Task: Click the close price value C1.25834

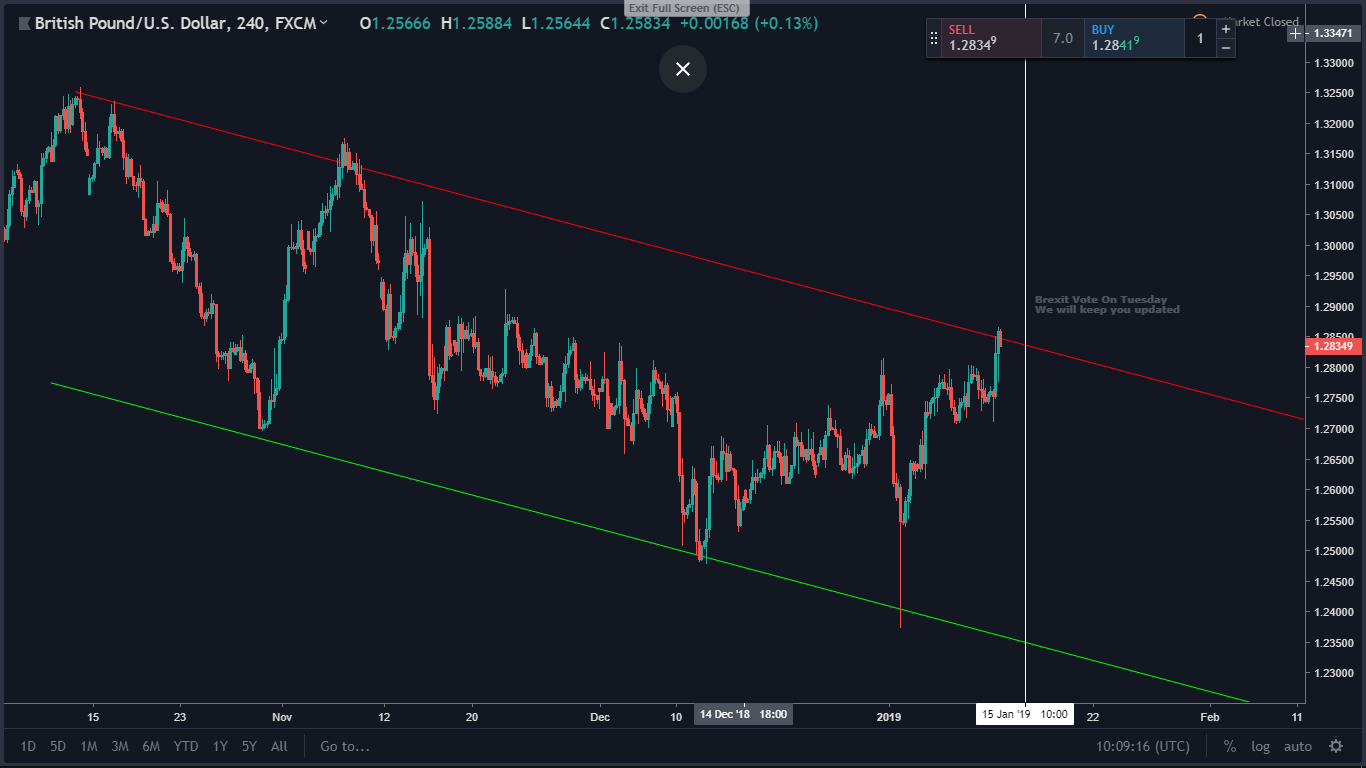Action: tap(635, 22)
